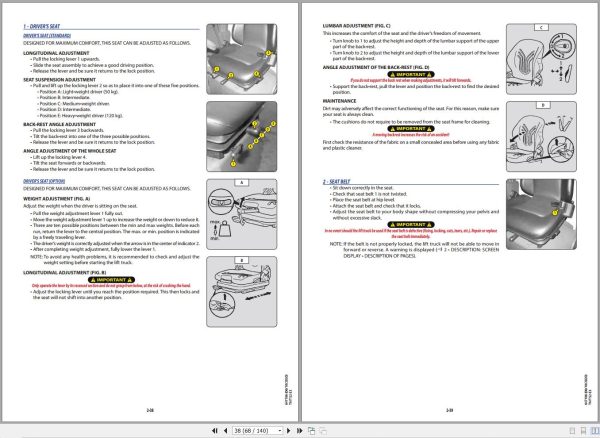The image size is (600, 438).
Task: Click the 'SEAT SUSPENSION ADJUSTMENT' heading
Action: [x=59, y=80]
